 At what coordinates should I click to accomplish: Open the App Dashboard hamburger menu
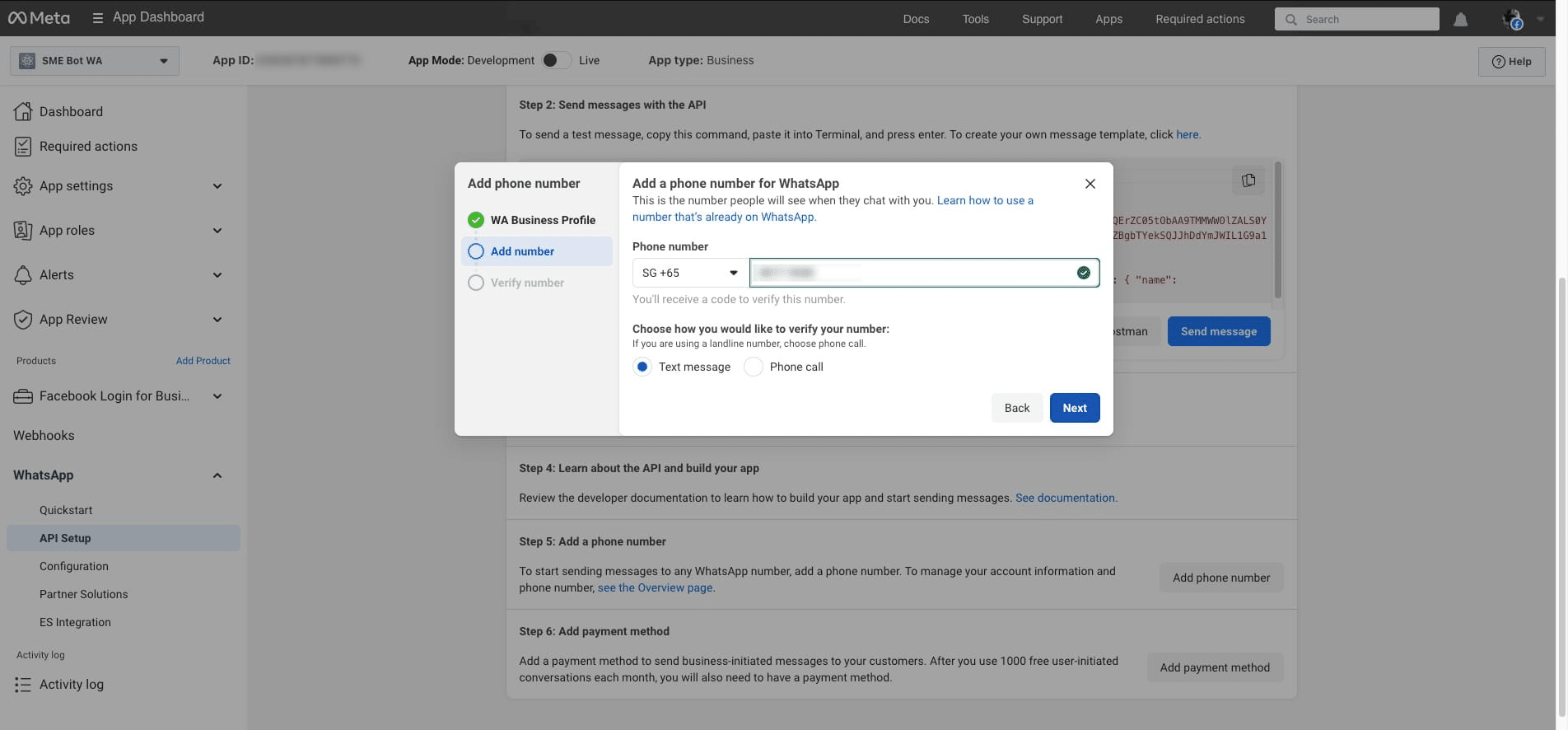[x=97, y=17]
